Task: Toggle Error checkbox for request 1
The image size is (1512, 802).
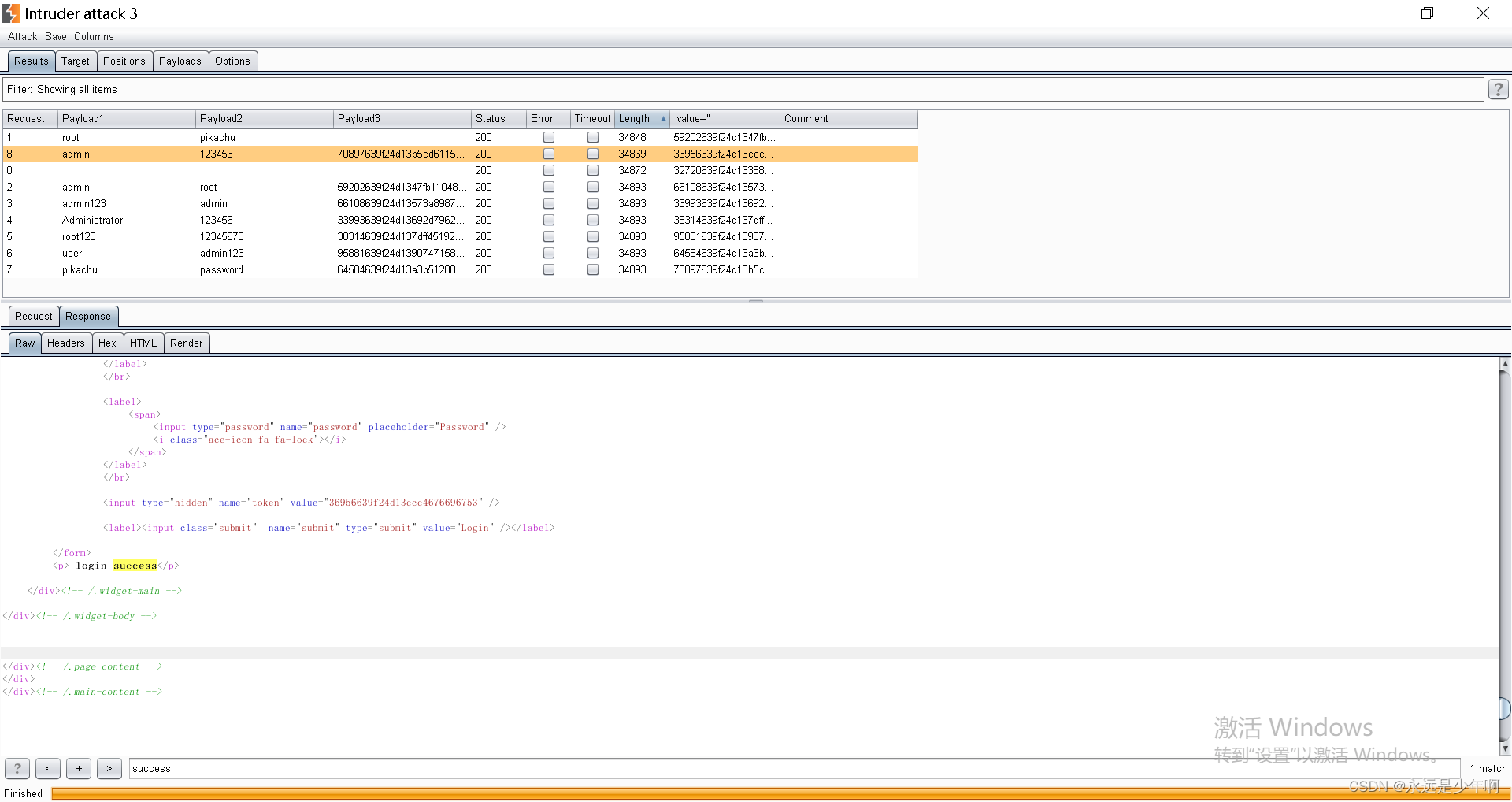Action: [x=549, y=137]
